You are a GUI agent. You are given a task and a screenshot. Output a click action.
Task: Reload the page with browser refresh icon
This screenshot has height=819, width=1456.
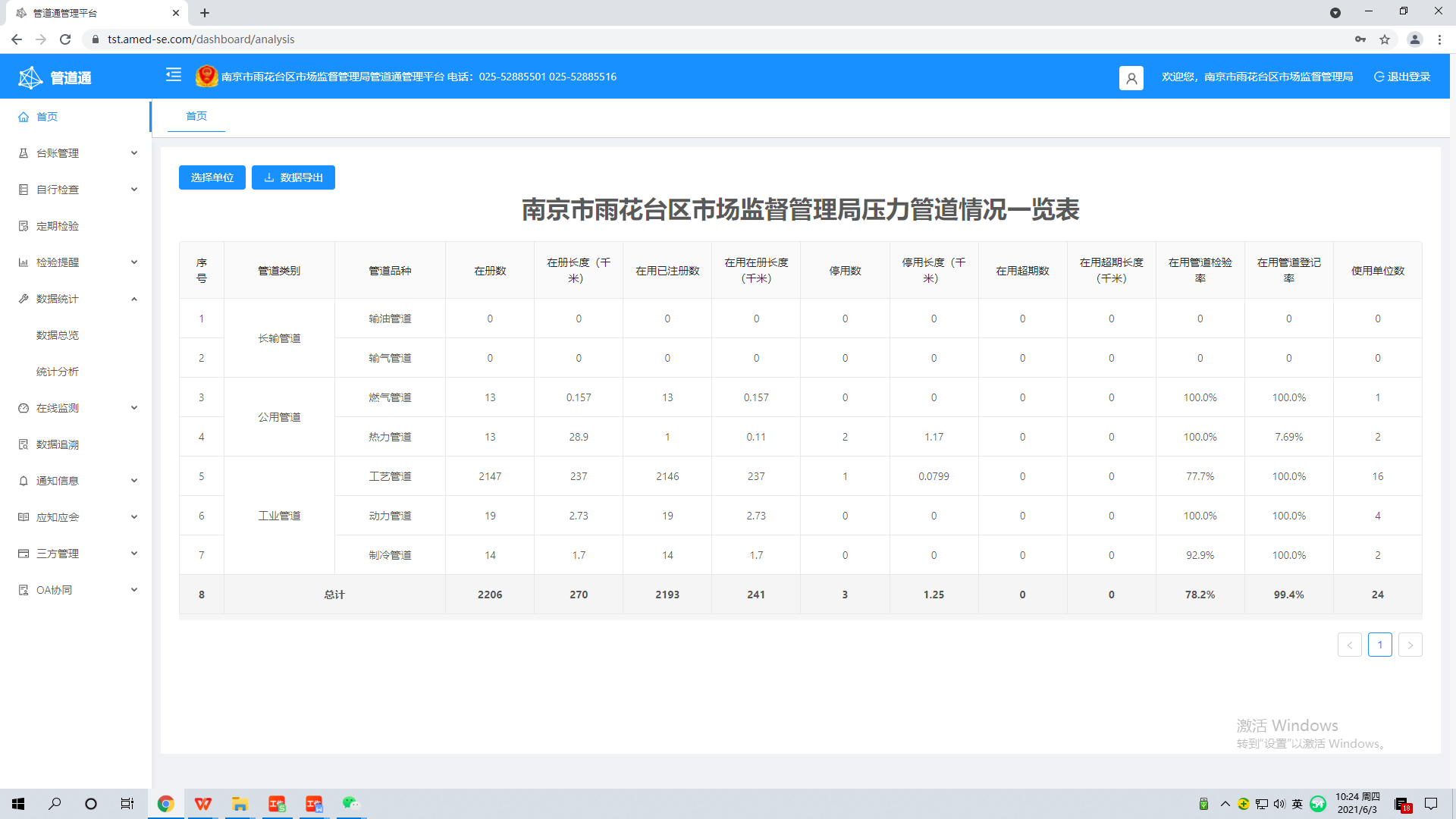(x=65, y=39)
